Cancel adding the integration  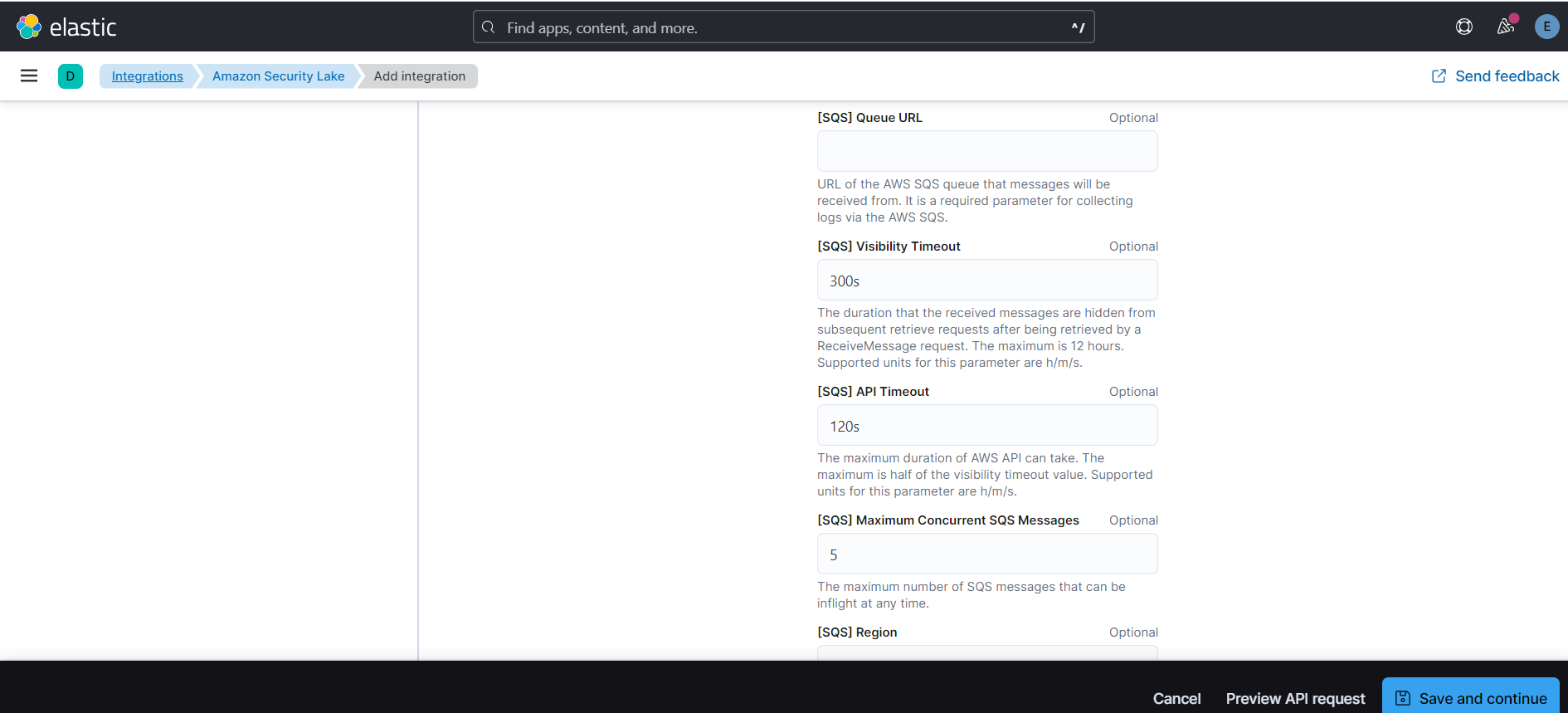pos(1176,699)
